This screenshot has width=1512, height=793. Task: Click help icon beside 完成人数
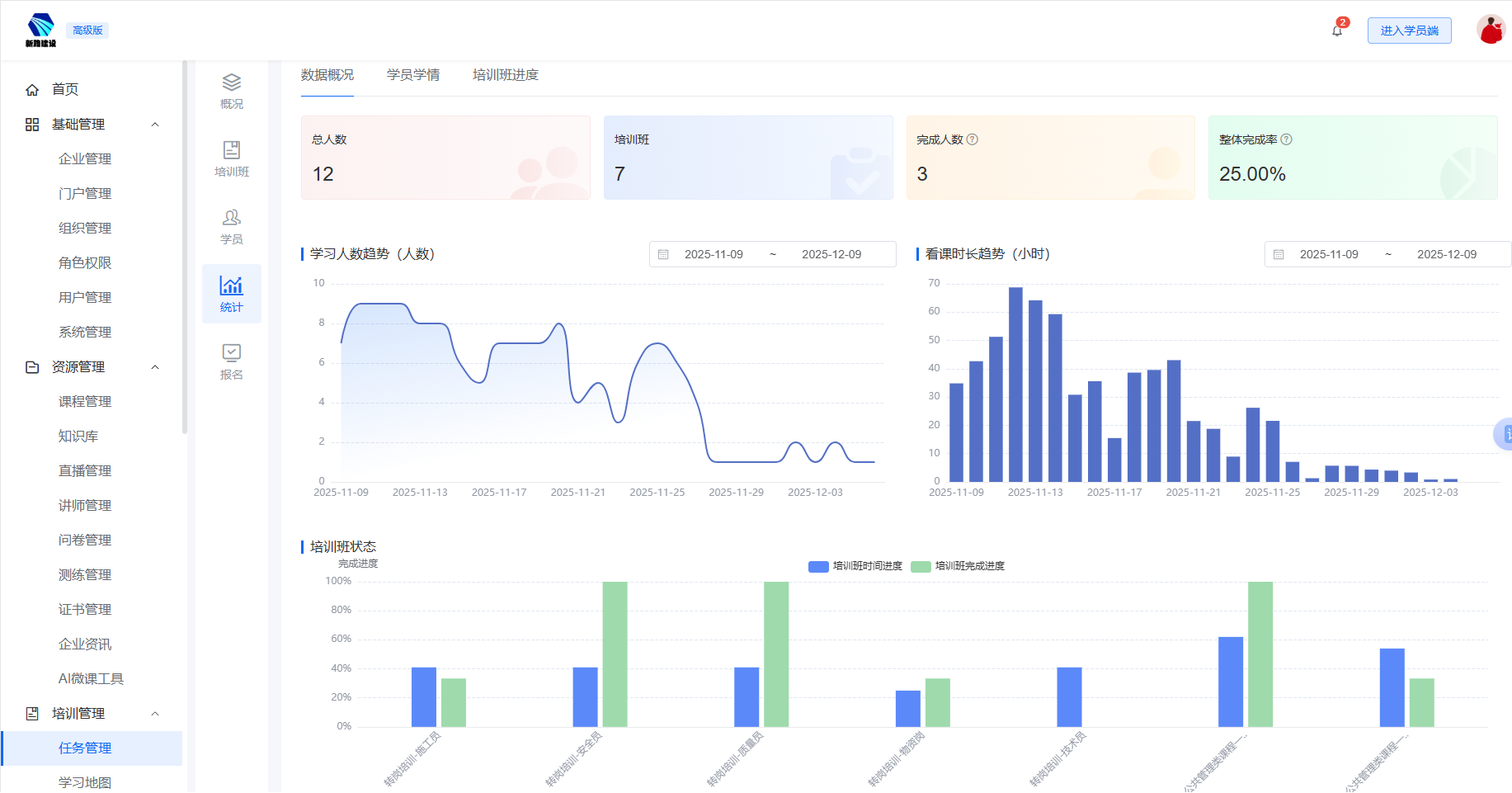[x=973, y=139]
